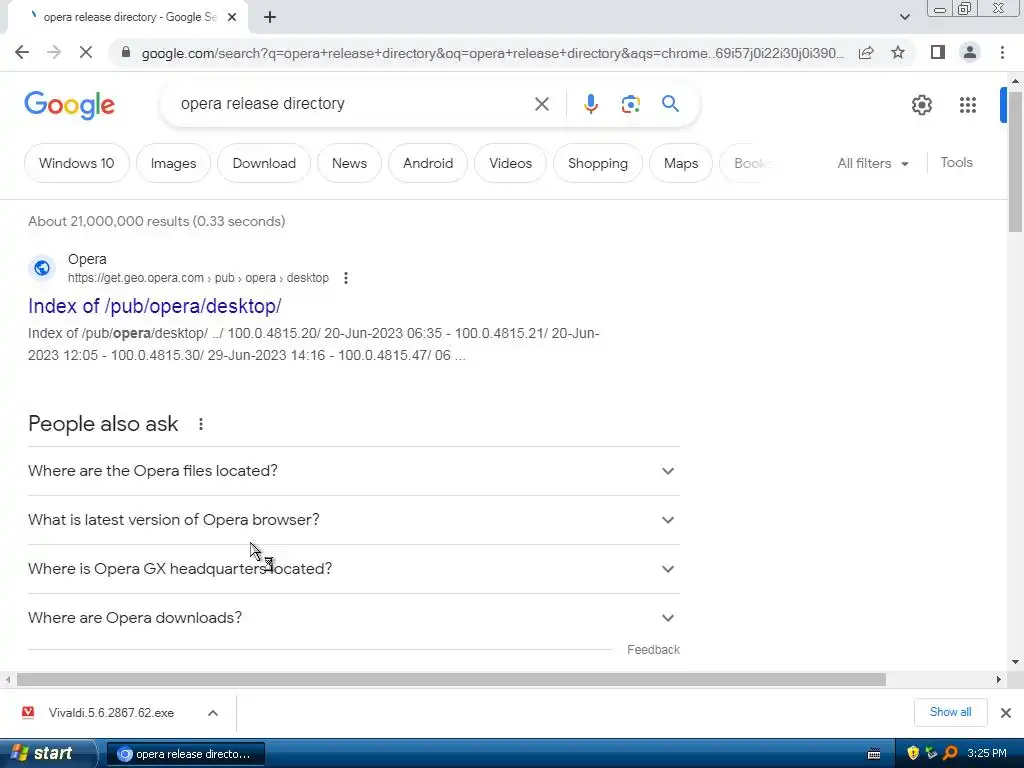The height and width of the screenshot is (768, 1024).
Task: Select the Maps filter
Action: (680, 163)
